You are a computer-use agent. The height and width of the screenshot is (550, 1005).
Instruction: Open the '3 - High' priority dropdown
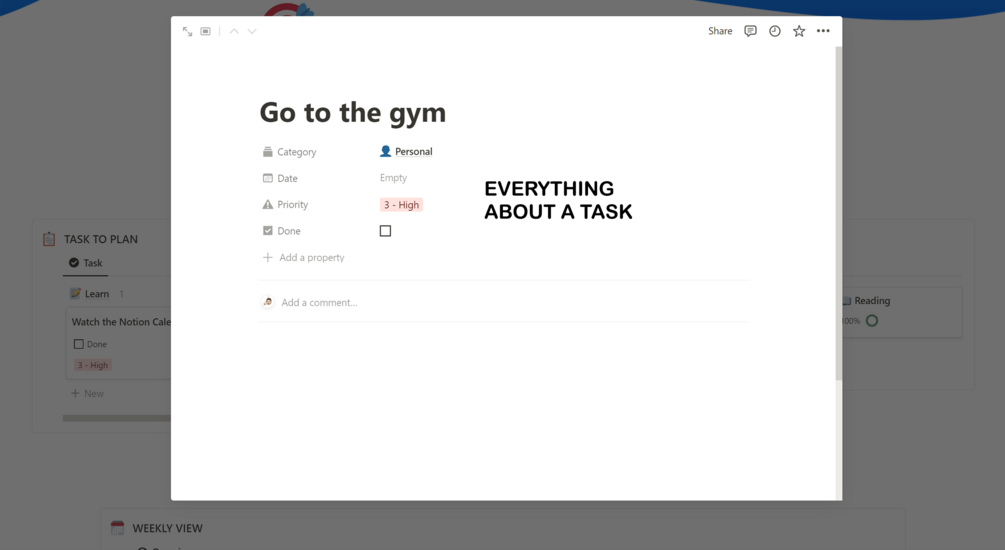tap(401, 204)
